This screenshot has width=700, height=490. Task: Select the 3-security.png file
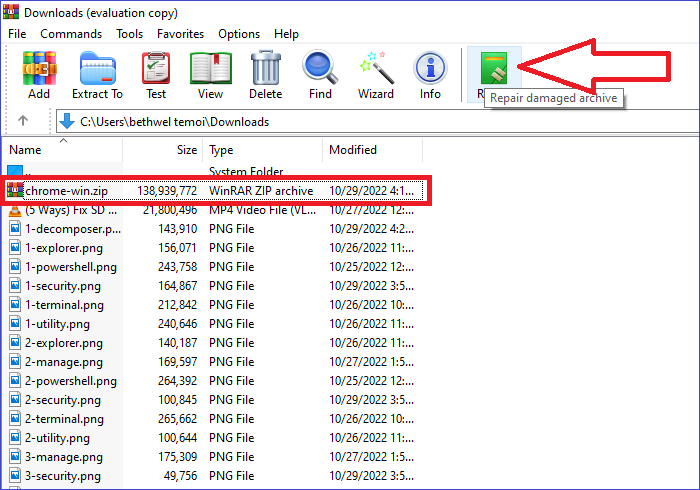[x=63, y=475]
